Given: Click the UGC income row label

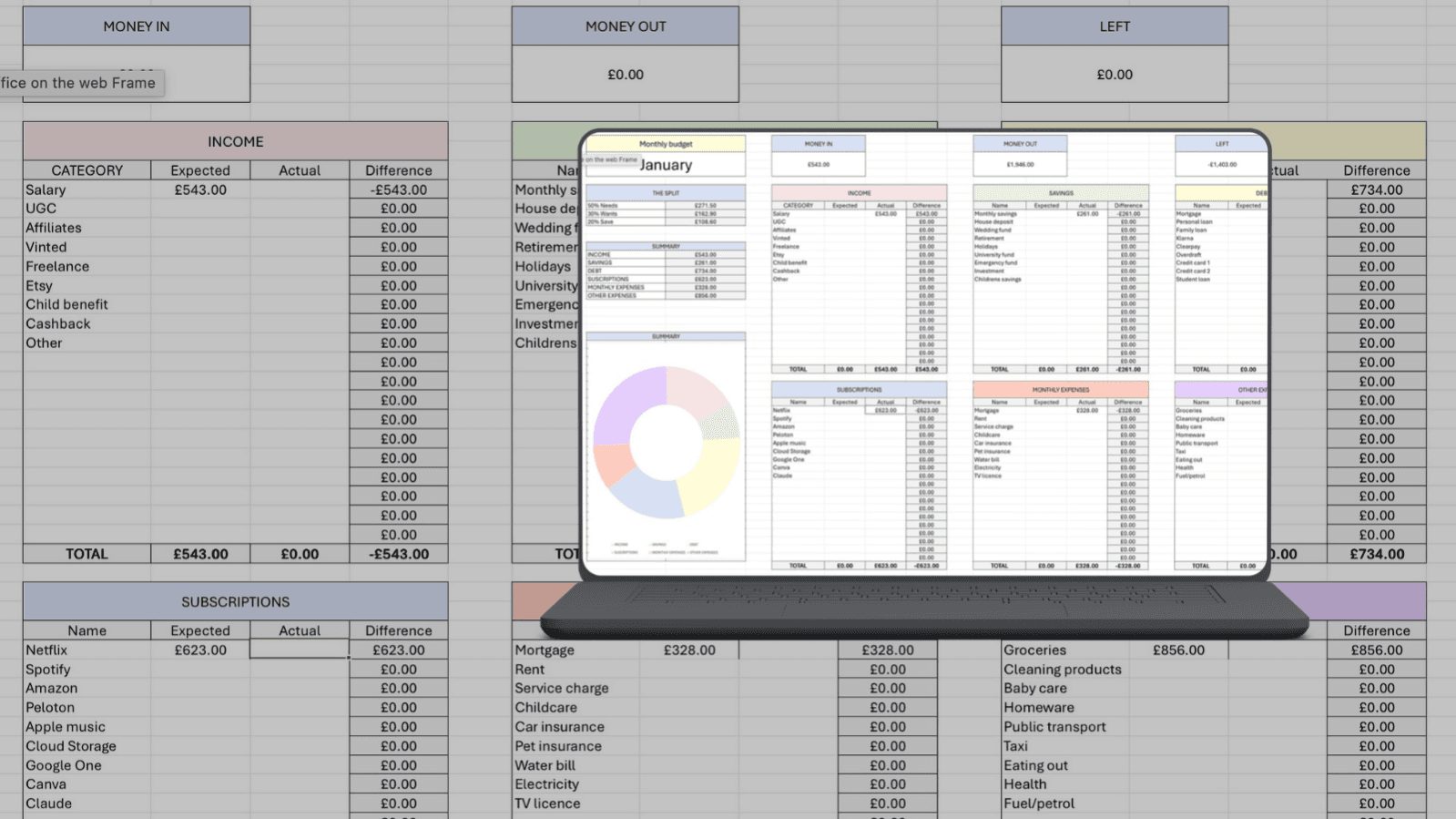Looking at the screenshot, I should coord(41,209).
